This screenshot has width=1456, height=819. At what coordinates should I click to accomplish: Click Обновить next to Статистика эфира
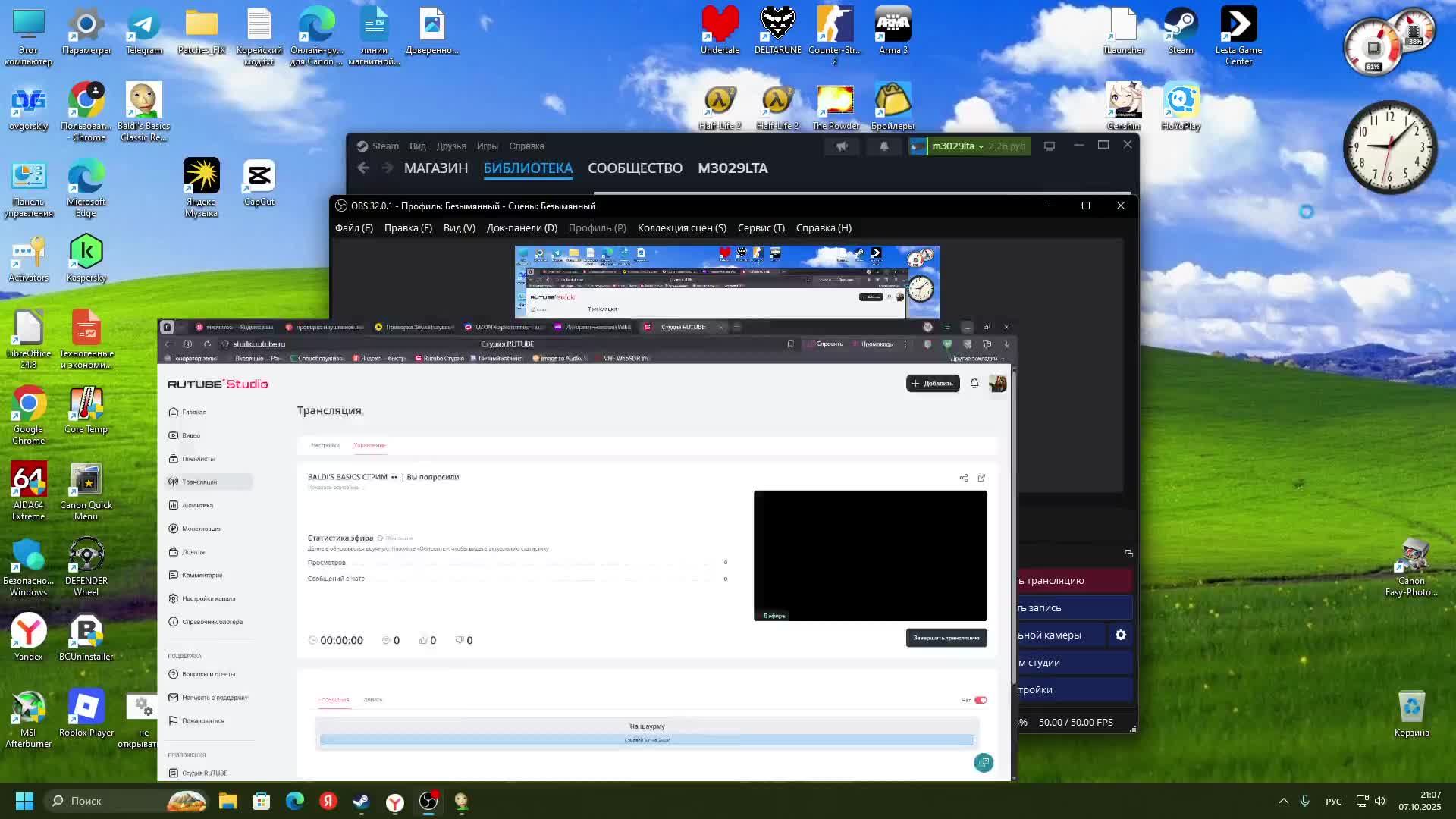tap(396, 538)
